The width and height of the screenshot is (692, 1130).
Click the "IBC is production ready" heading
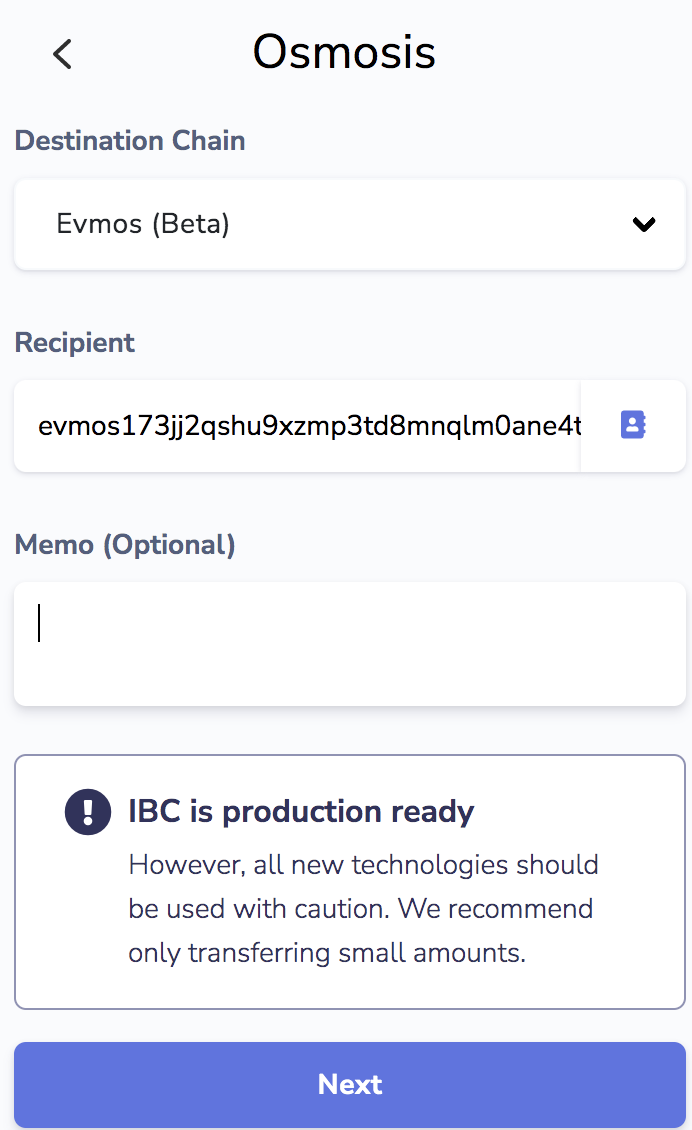(x=301, y=811)
